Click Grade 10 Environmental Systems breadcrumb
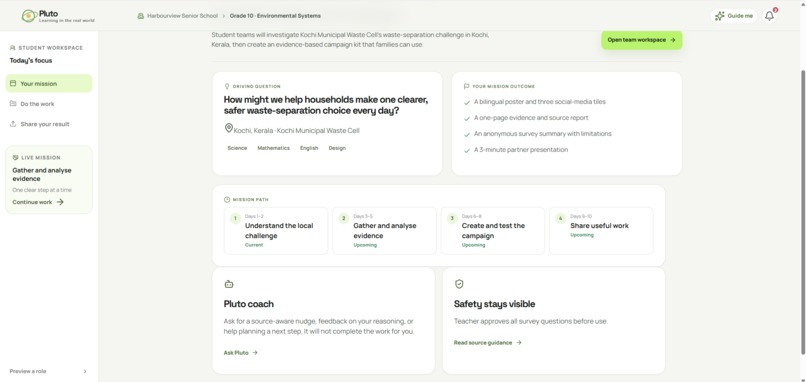 275,16
